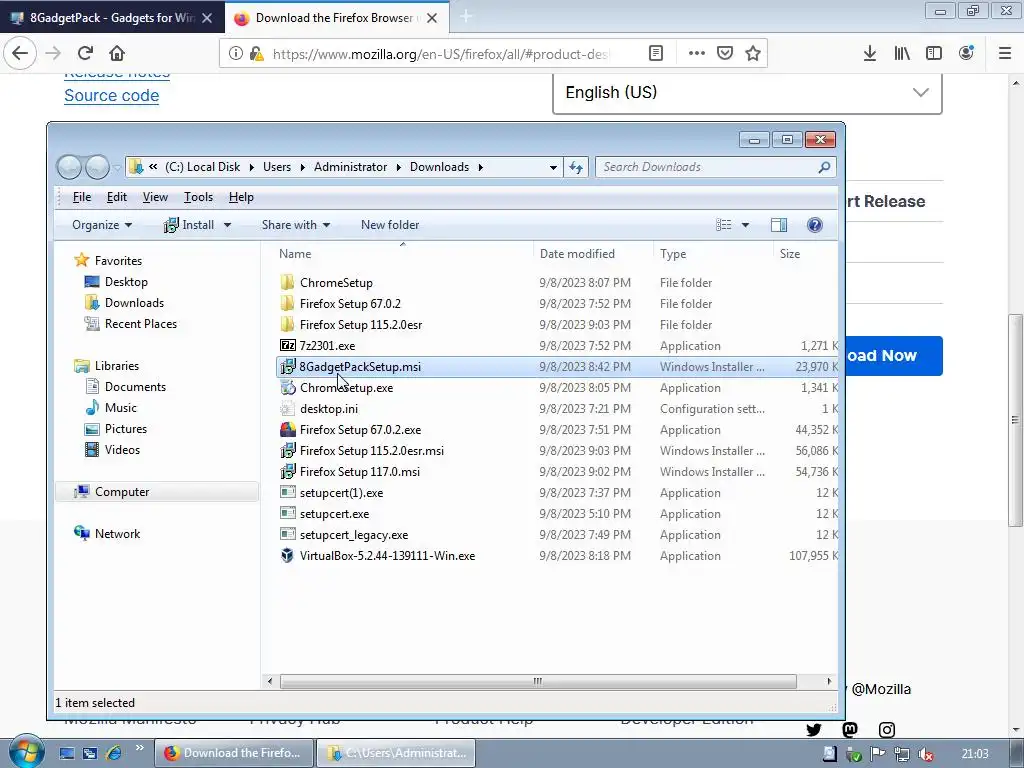This screenshot has width=1024, height=768.
Task: Open Twitter icon on Mozilla page
Action: [x=814, y=729]
